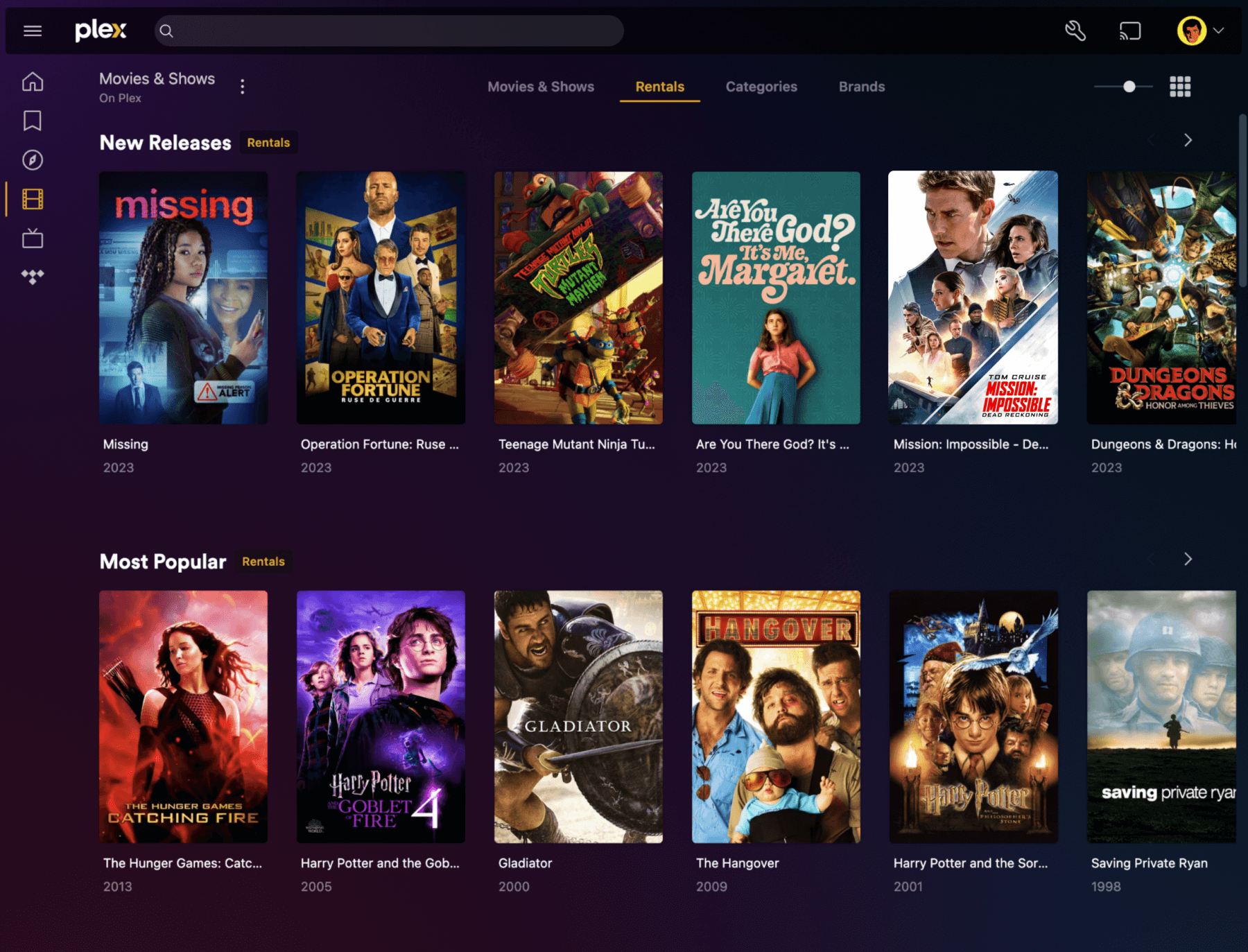Open Live TV icon in sidebar

tap(33, 238)
